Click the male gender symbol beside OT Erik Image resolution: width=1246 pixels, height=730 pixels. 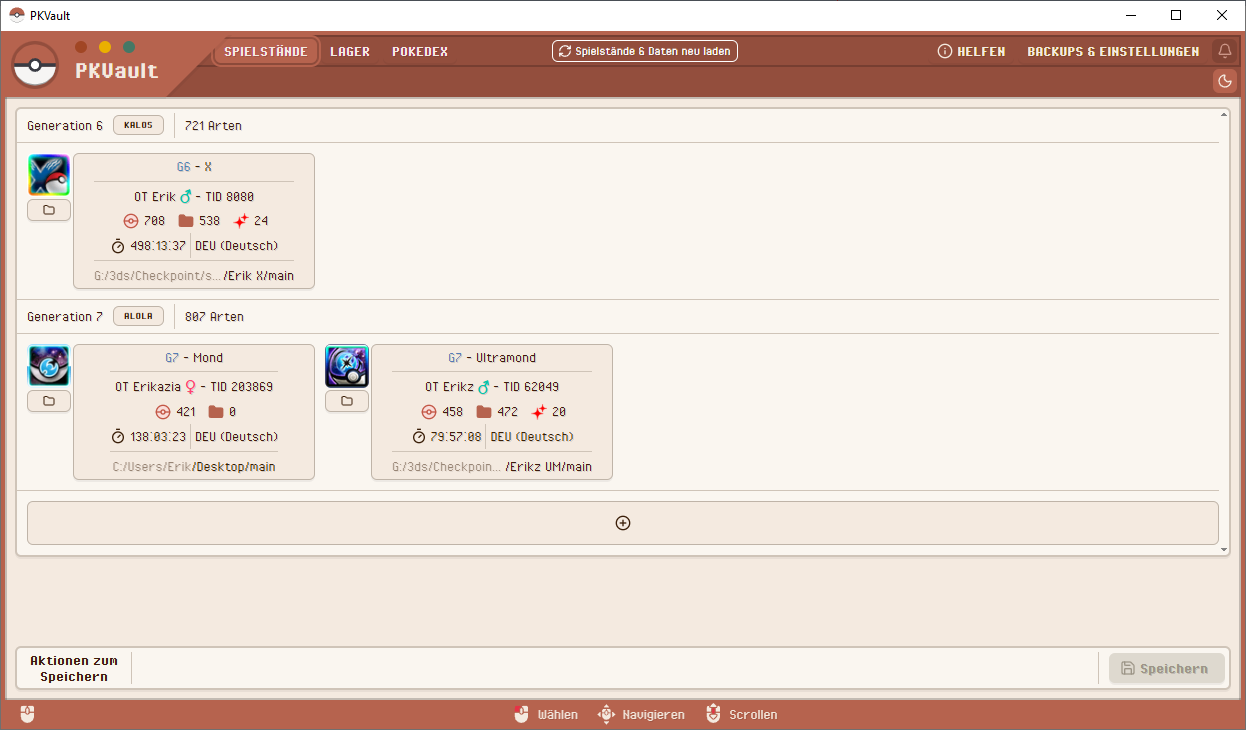(185, 196)
